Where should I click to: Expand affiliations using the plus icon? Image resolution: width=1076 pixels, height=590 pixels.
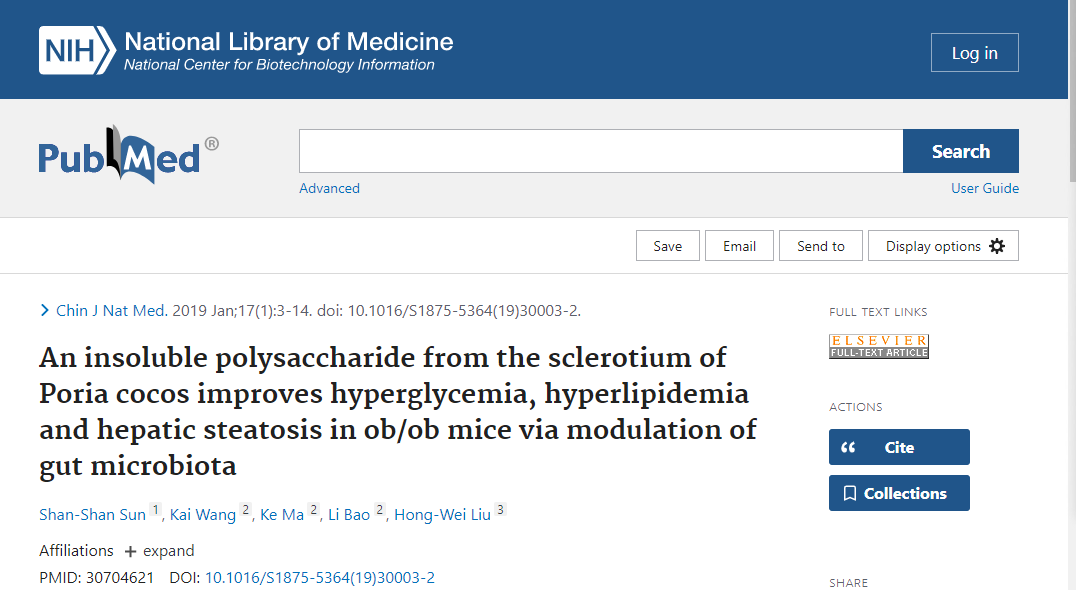click(x=130, y=552)
